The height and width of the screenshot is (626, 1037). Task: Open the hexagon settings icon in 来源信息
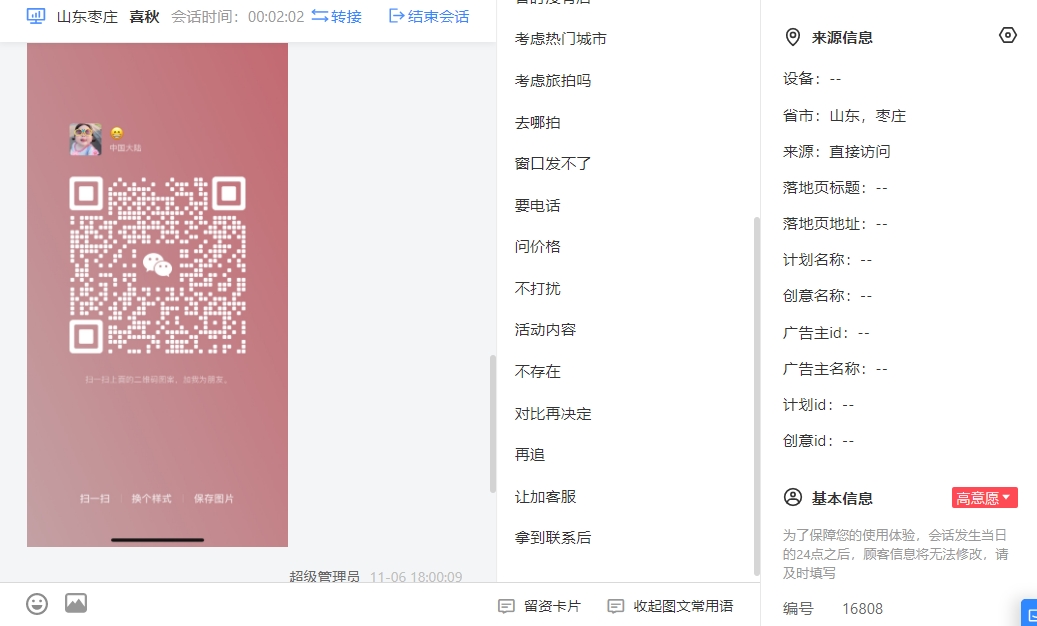[1007, 35]
